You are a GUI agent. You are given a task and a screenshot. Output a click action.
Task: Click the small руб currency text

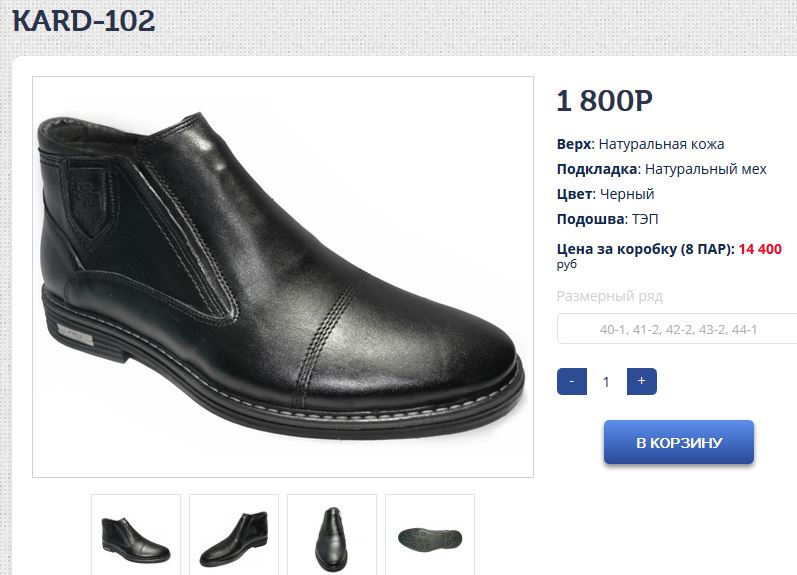(x=567, y=265)
